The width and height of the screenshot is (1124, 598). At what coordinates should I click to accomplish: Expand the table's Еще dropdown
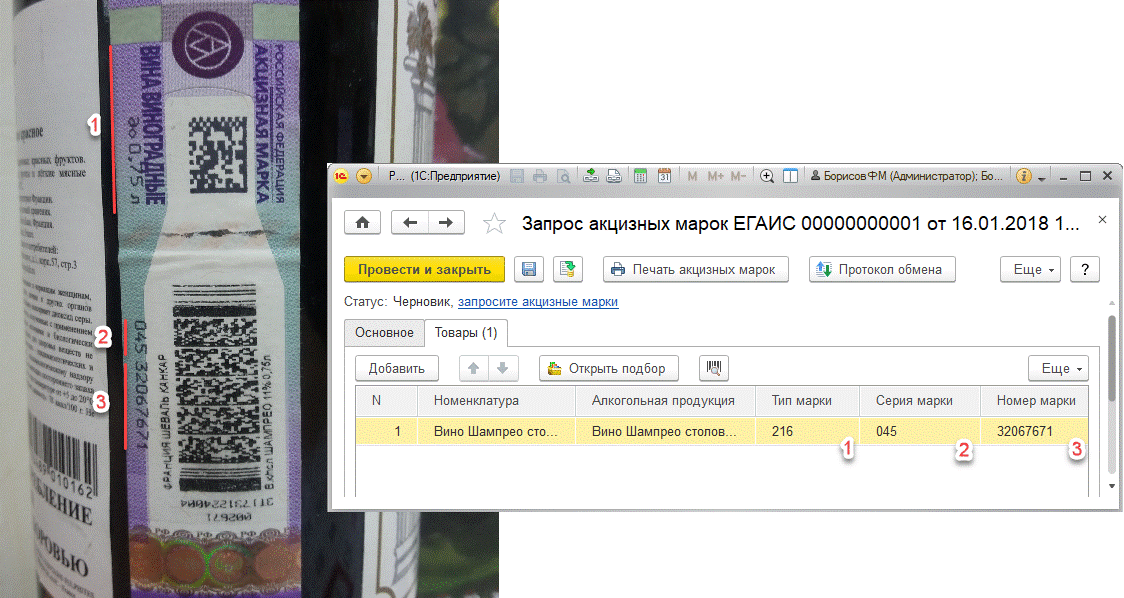[x=1058, y=369]
